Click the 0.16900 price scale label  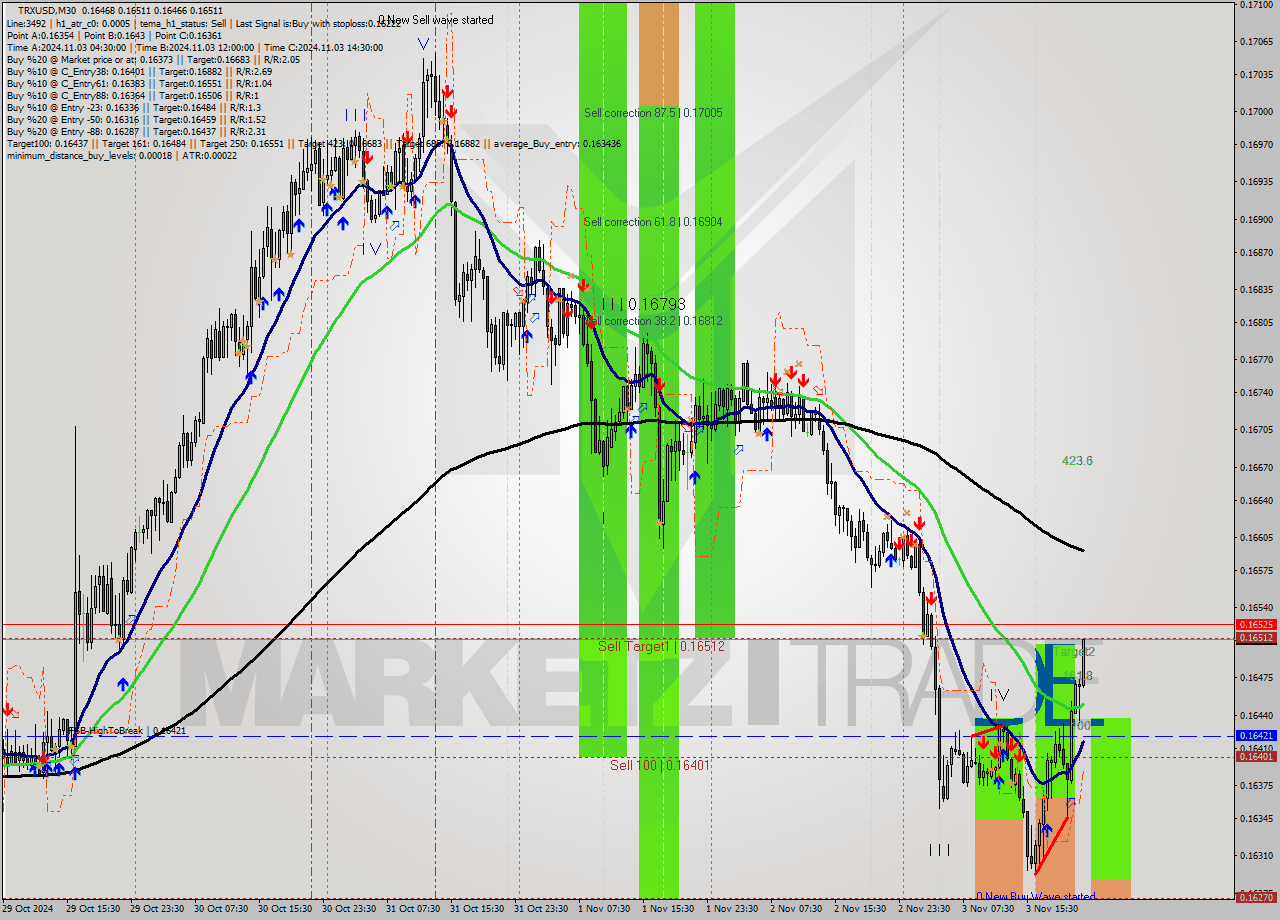[x=1256, y=219]
